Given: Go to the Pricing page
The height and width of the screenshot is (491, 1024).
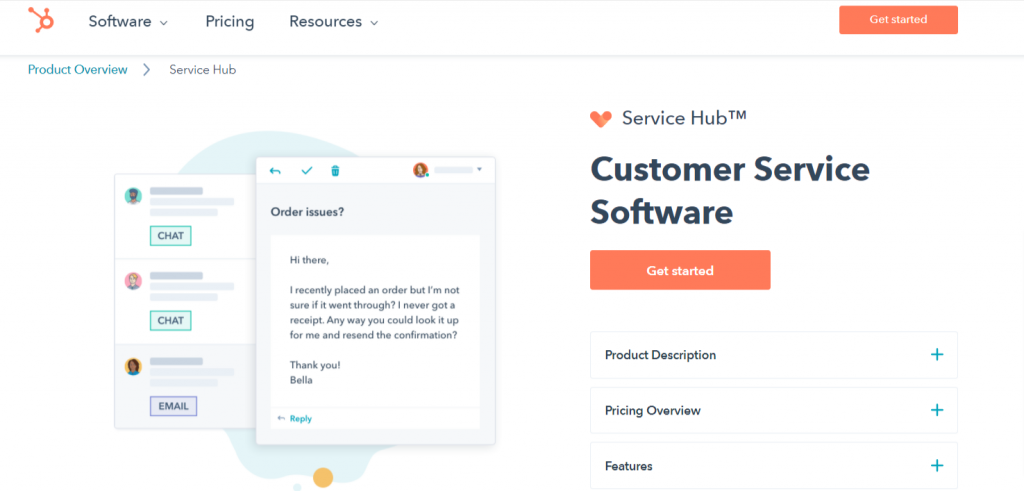Looking at the screenshot, I should tap(230, 22).
